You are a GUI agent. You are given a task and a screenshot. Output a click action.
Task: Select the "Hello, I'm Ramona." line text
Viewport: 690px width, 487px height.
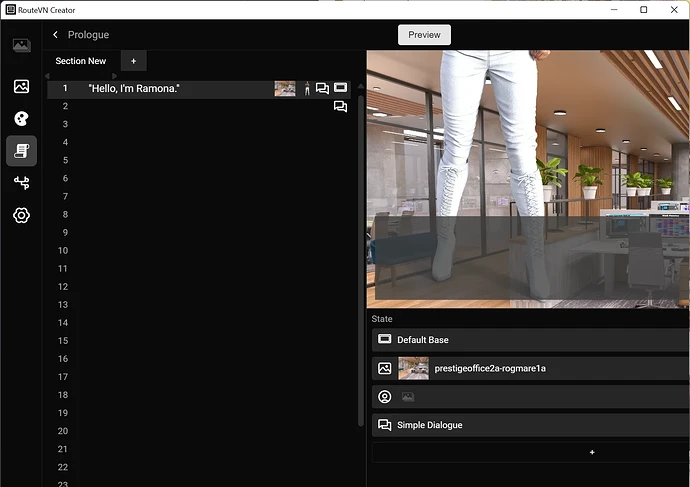(134, 89)
